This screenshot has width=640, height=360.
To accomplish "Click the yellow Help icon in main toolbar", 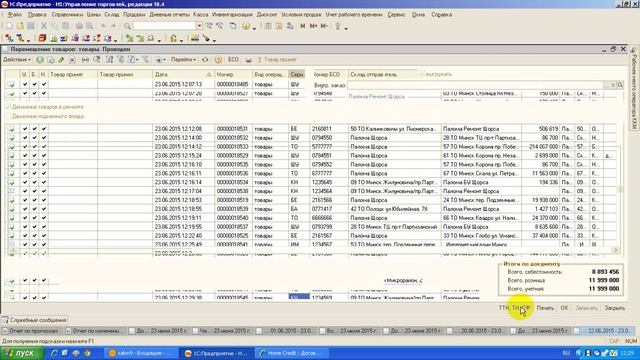I will 246,26.
